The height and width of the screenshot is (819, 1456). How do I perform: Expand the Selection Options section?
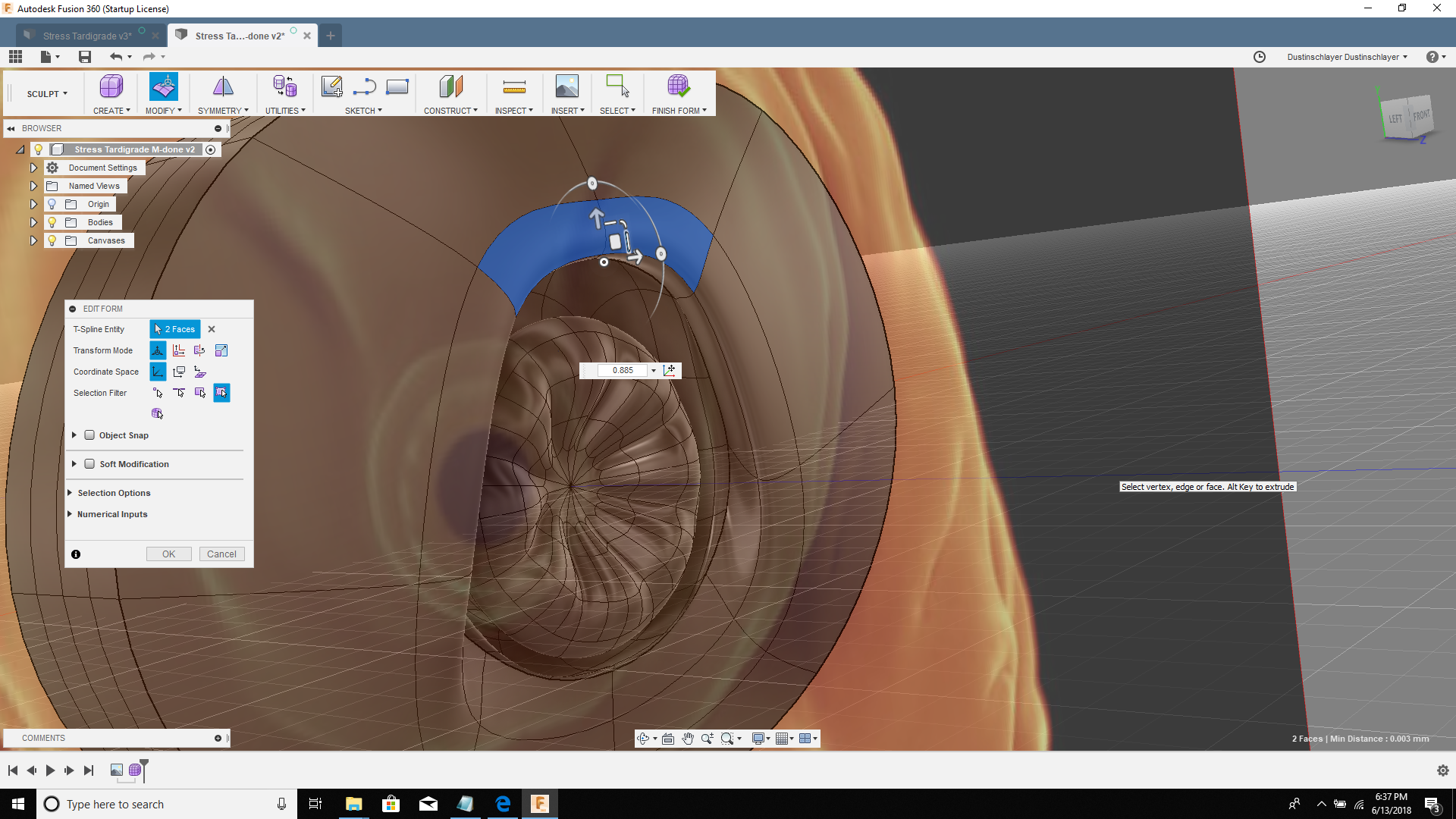click(x=70, y=493)
